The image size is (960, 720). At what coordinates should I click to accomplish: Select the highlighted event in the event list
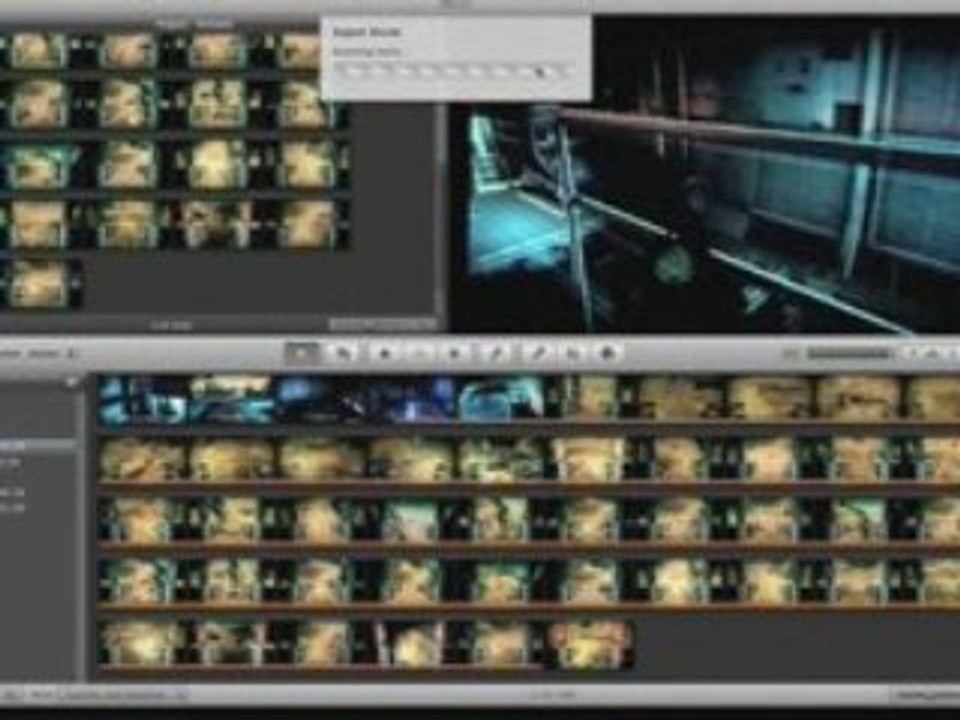[x=38, y=445]
